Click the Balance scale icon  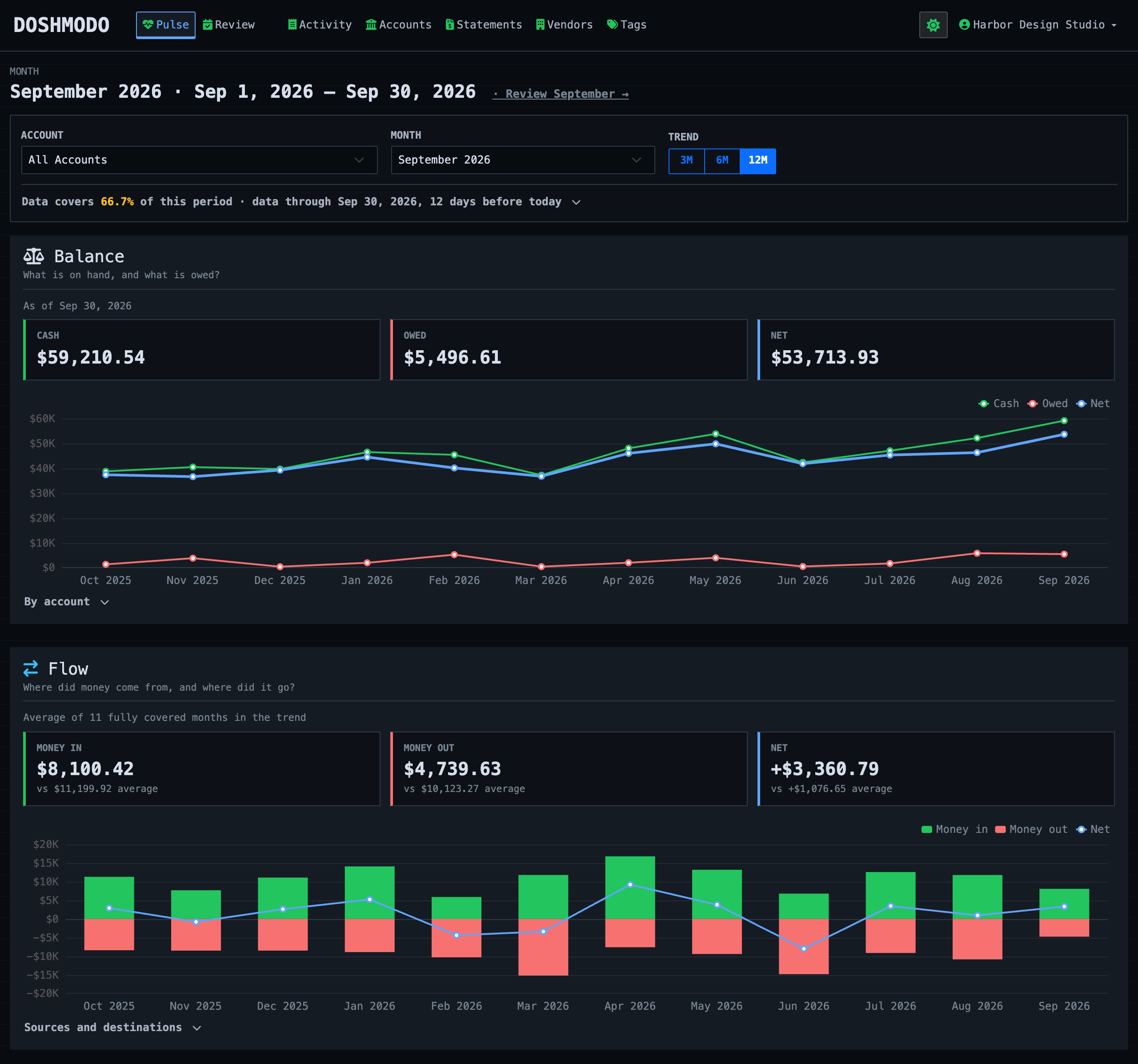(34, 256)
